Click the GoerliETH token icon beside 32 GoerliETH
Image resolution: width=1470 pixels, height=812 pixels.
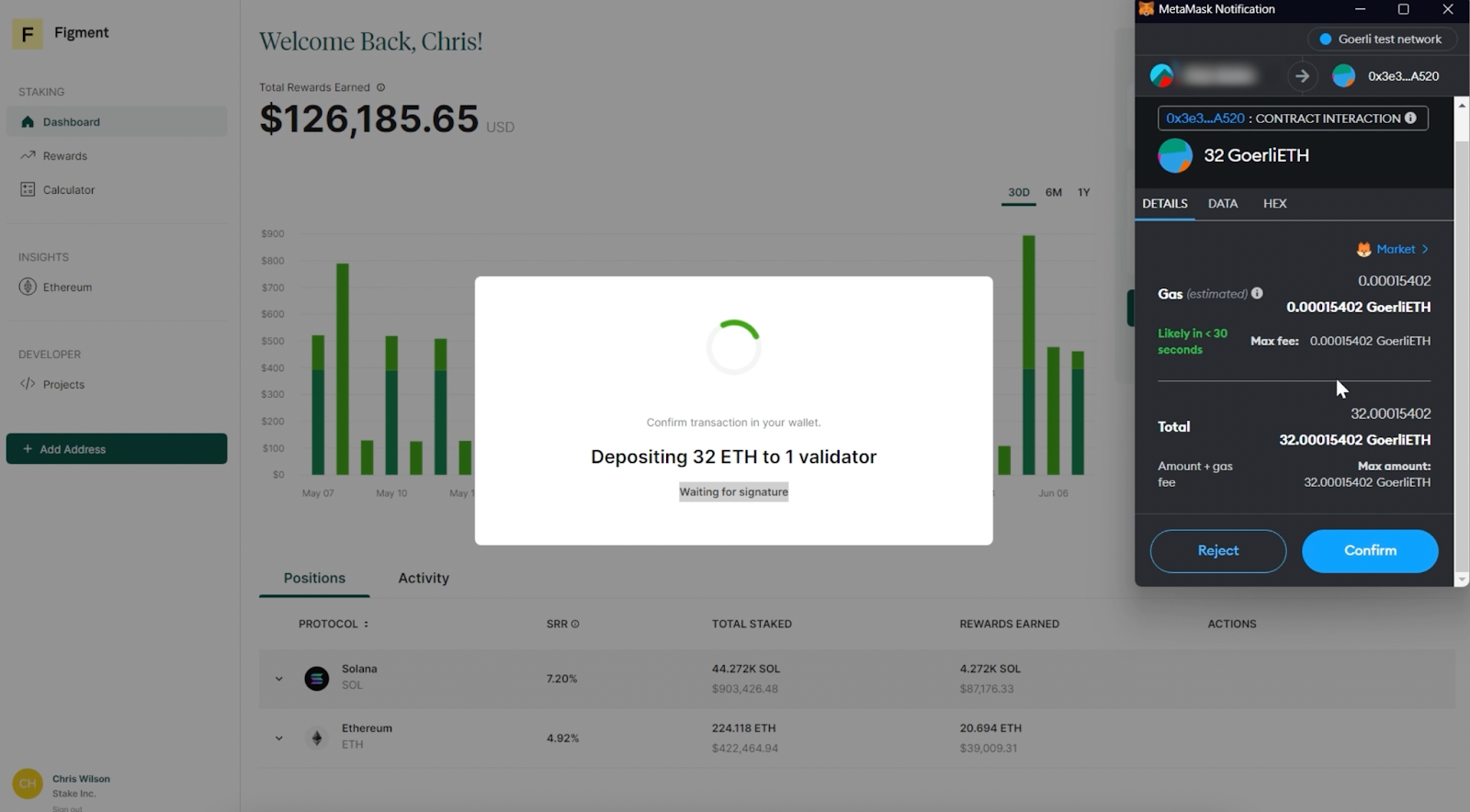click(1175, 155)
